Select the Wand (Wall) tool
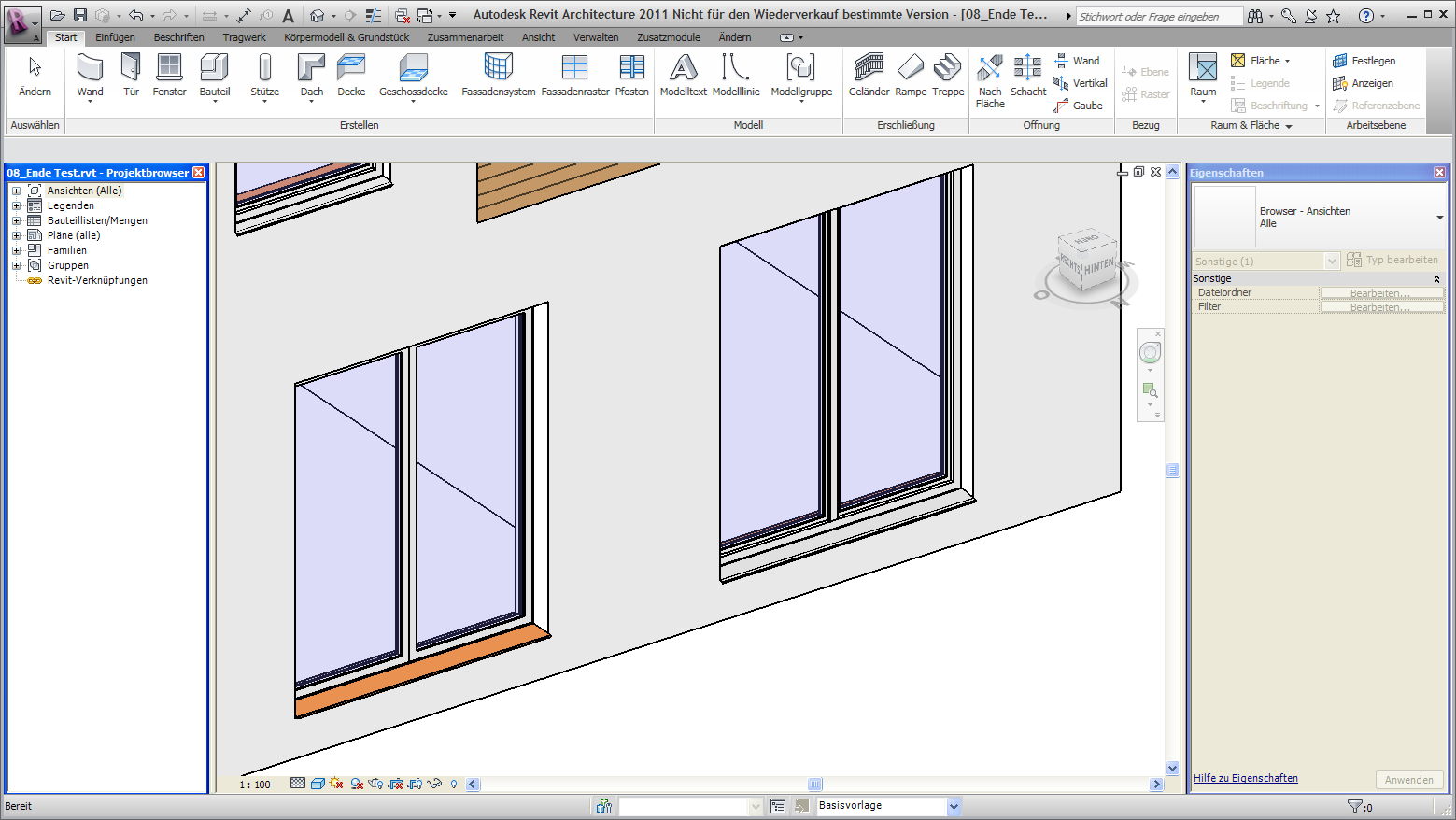The height and width of the screenshot is (820, 1456). 89,75
